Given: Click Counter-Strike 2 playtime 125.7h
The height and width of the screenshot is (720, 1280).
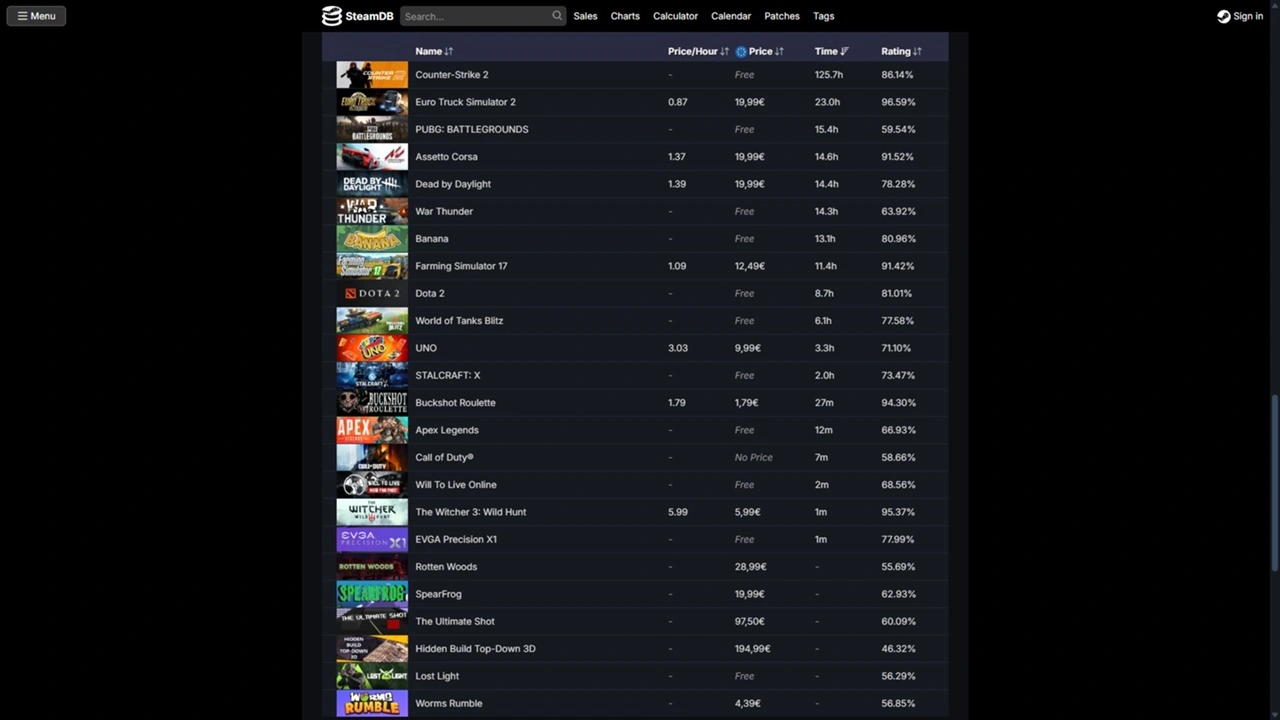Looking at the screenshot, I should [x=829, y=75].
